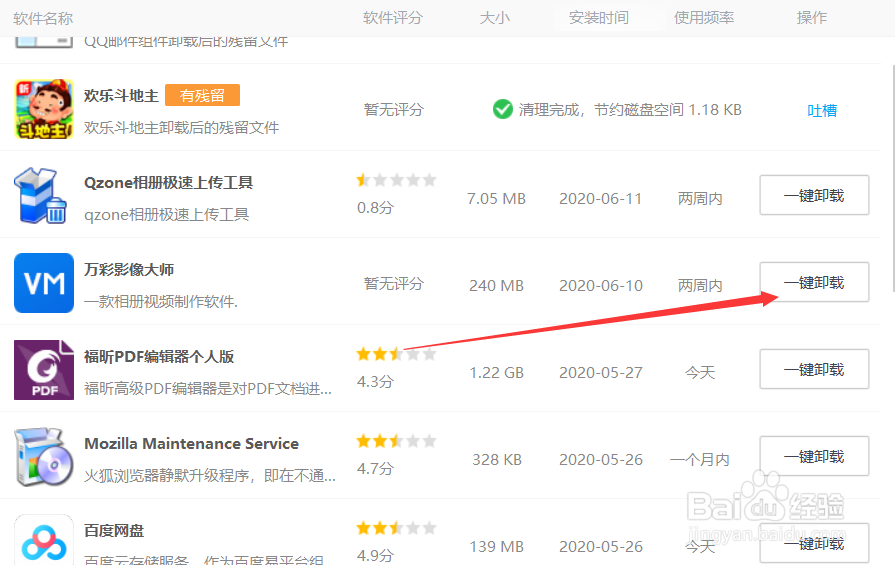Image resolution: width=895 pixels, height=565 pixels.
Task: Select the 福昕PDF编辑器个人版 title
Action: pyautogui.click(x=159, y=357)
